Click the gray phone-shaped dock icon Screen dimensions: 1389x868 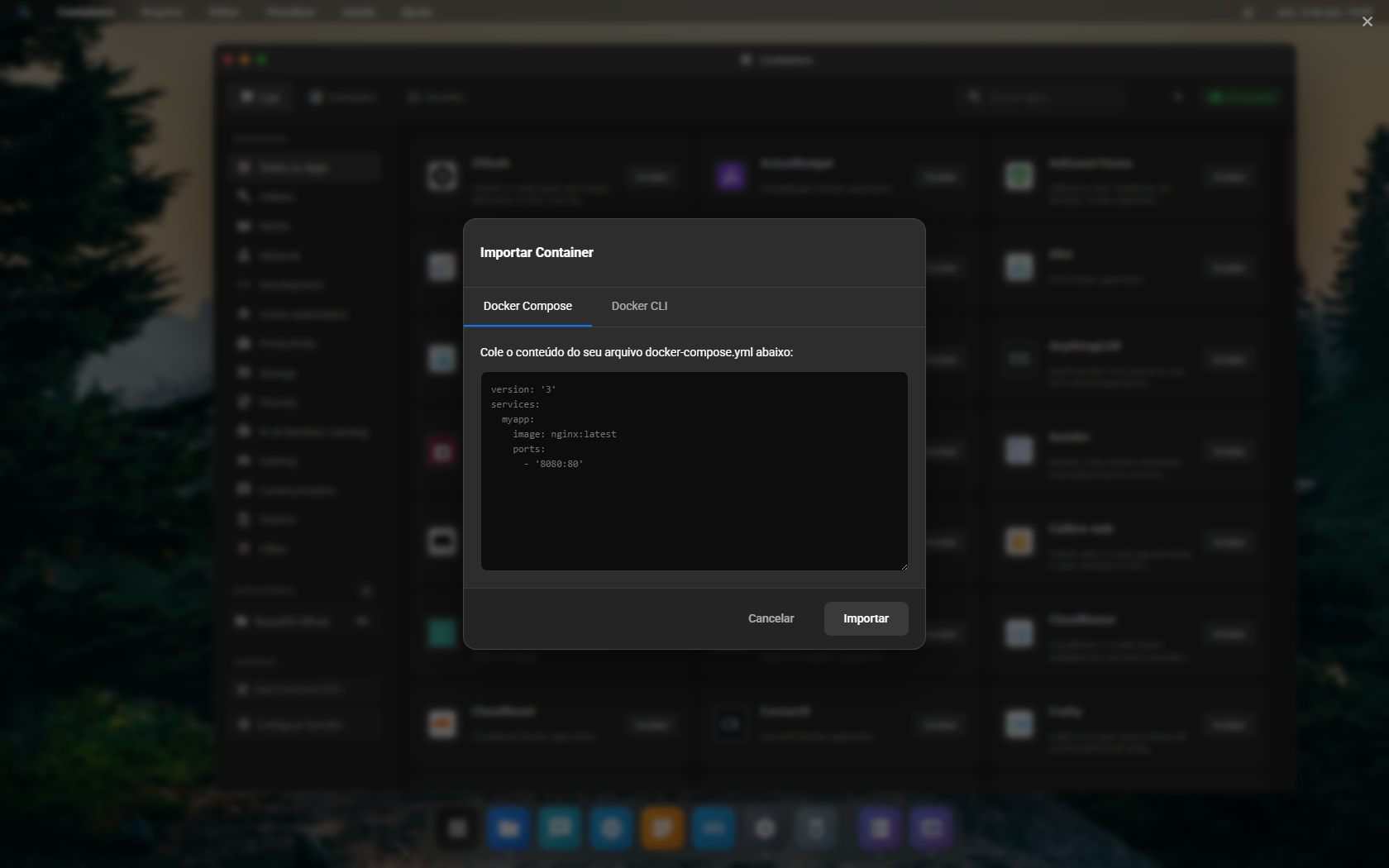816,828
